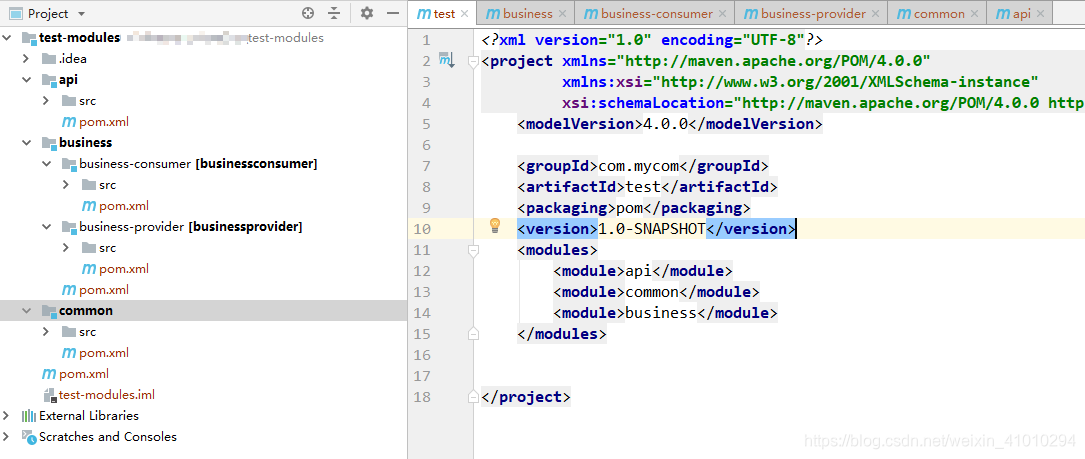Close the test editor tab
Viewport: 1085px width, 459px height.
tap(464, 14)
